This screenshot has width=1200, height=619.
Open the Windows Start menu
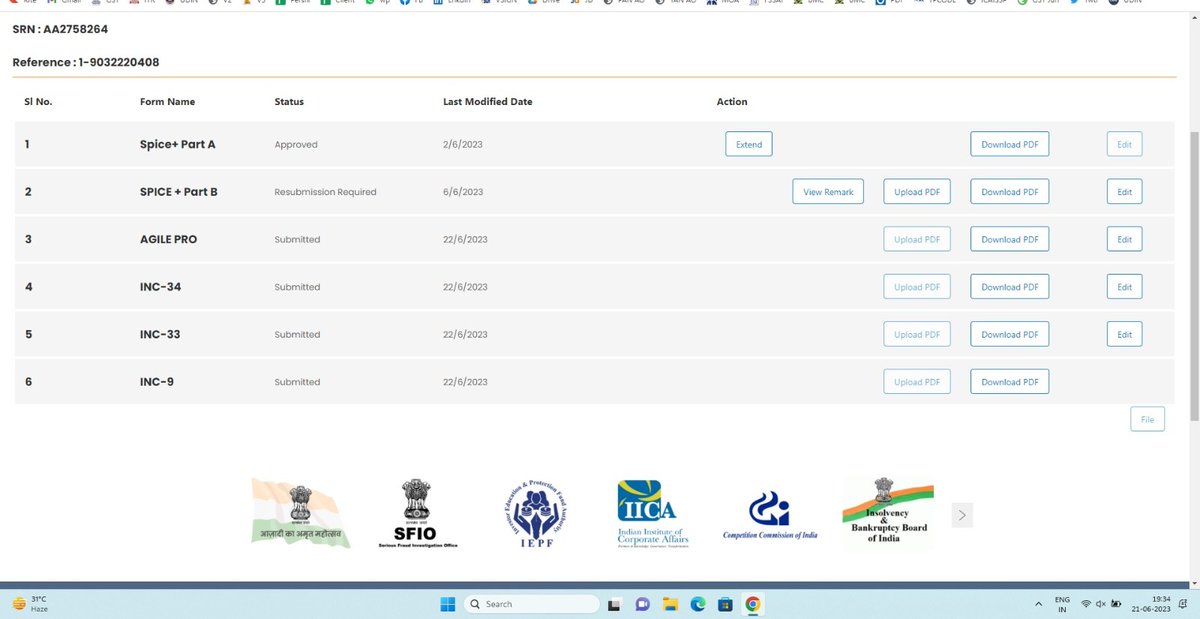(x=447, y=604)
